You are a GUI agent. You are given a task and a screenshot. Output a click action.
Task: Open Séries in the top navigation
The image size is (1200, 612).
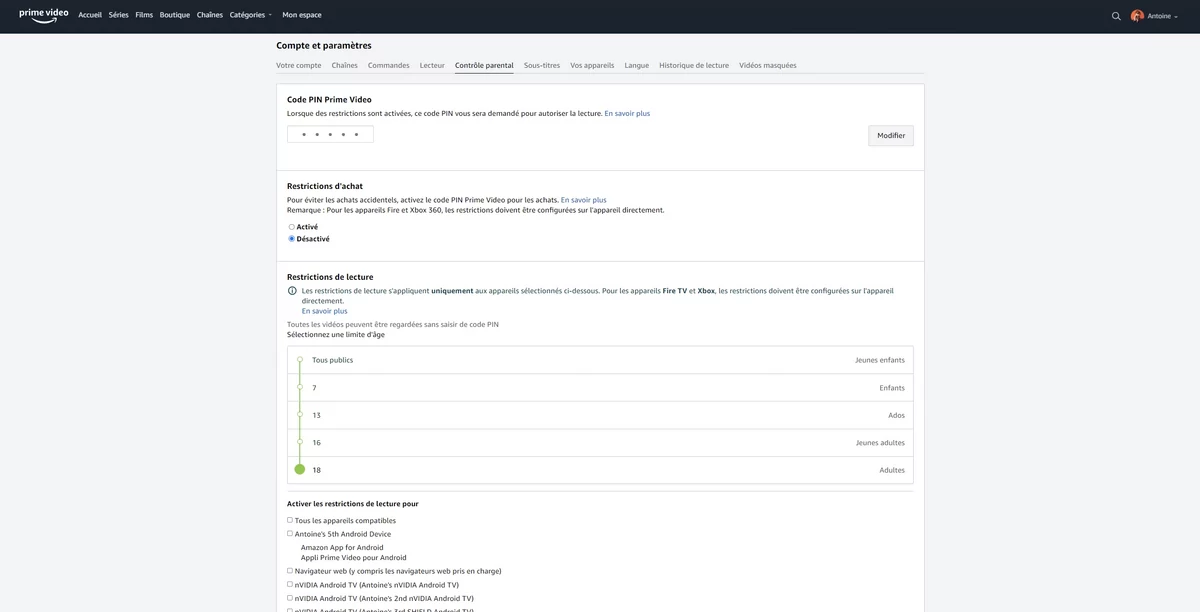tap(118, 15)
